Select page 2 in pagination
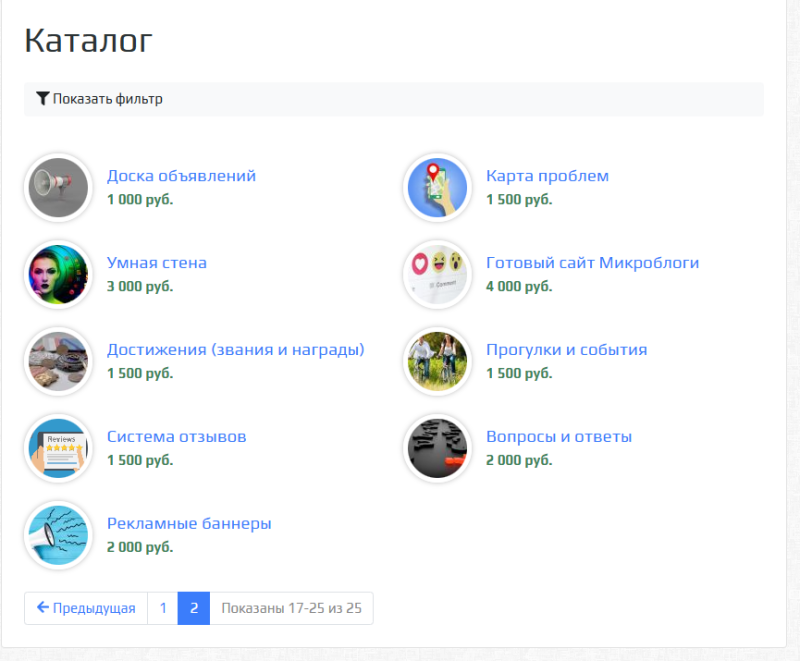Image resolution: width=800 pixels, height=661 pixels. point(193,608)
